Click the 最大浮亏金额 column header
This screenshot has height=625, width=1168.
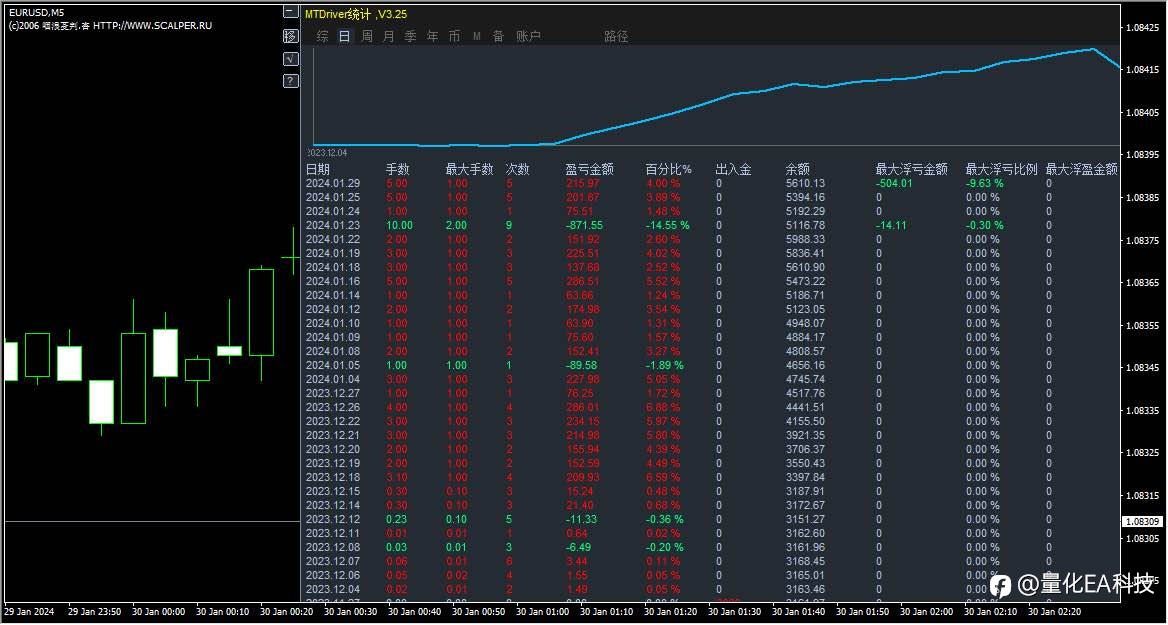(912, 169)
